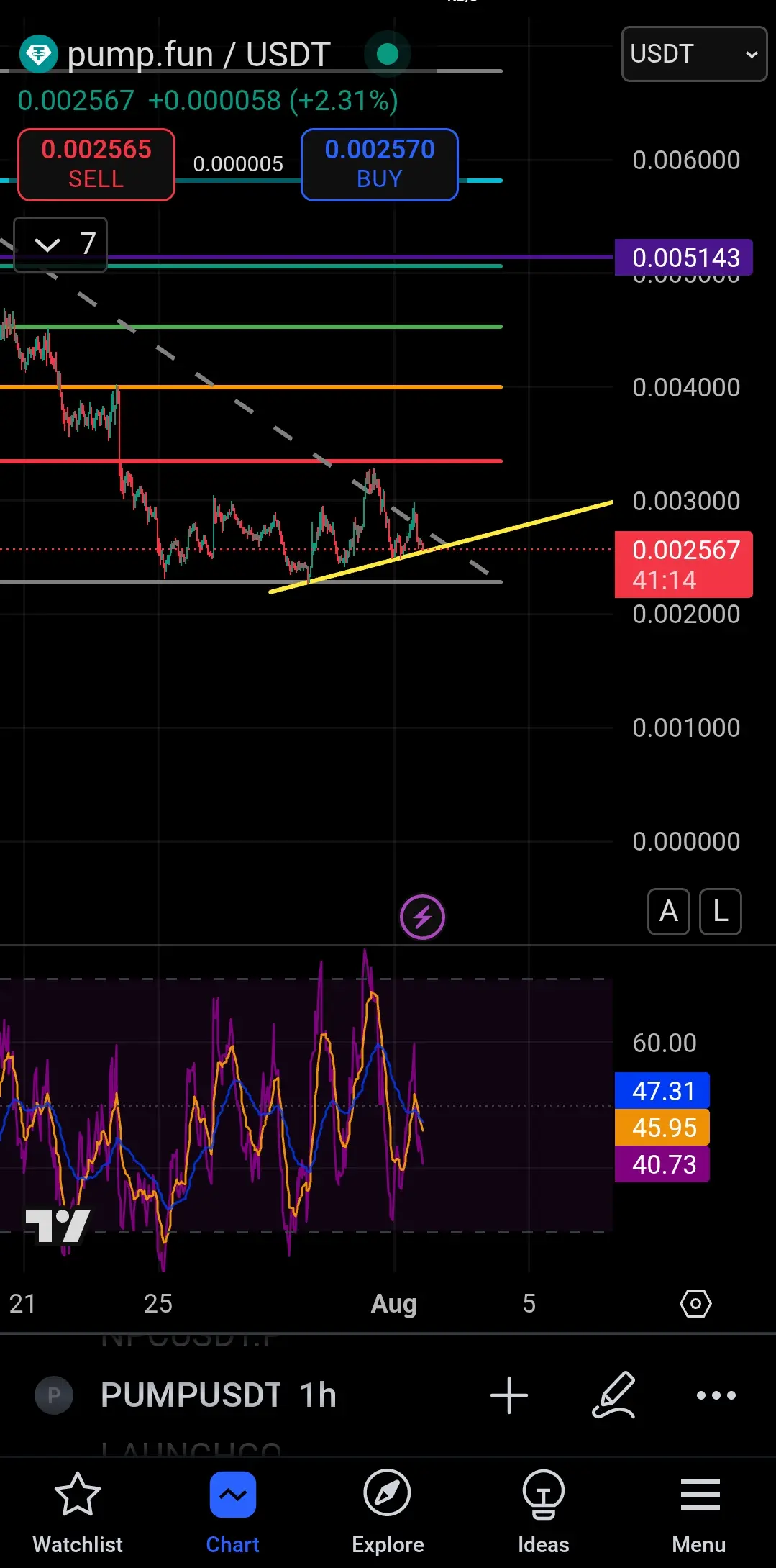This screenshot has width=776, height=1568.
Task: Tap the 60.00 indicator scale label
Action: tap(665, 1043)
